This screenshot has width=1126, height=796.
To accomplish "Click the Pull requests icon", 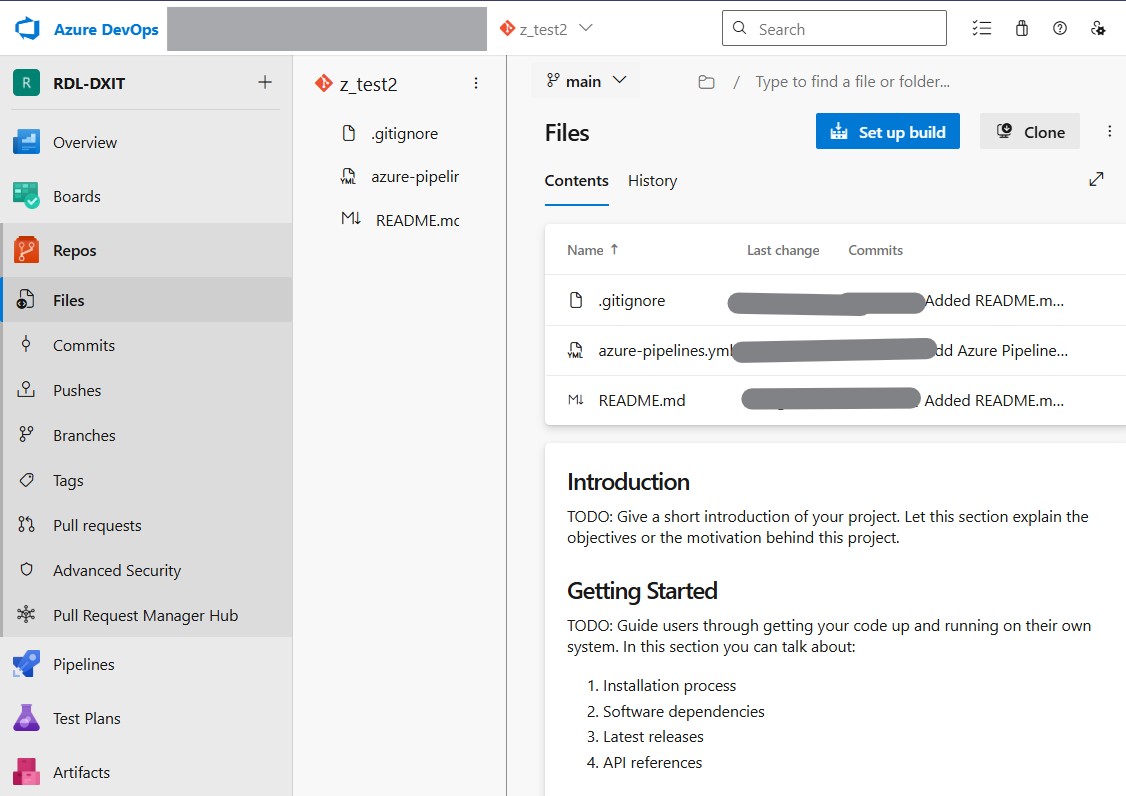I will (x=26, y=525).
